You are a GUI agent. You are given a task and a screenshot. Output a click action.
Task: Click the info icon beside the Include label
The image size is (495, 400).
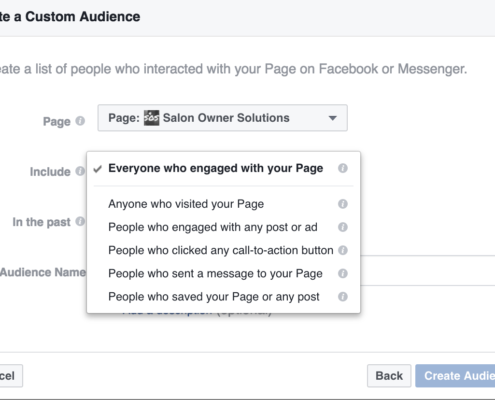[x=80, y=171]
